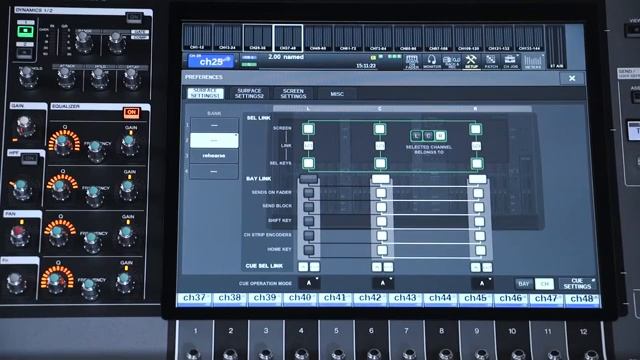Select the CH37-48 meter bank thumbnail
The height and width of the screenshot is (360, 640).
tap(288, 38)
